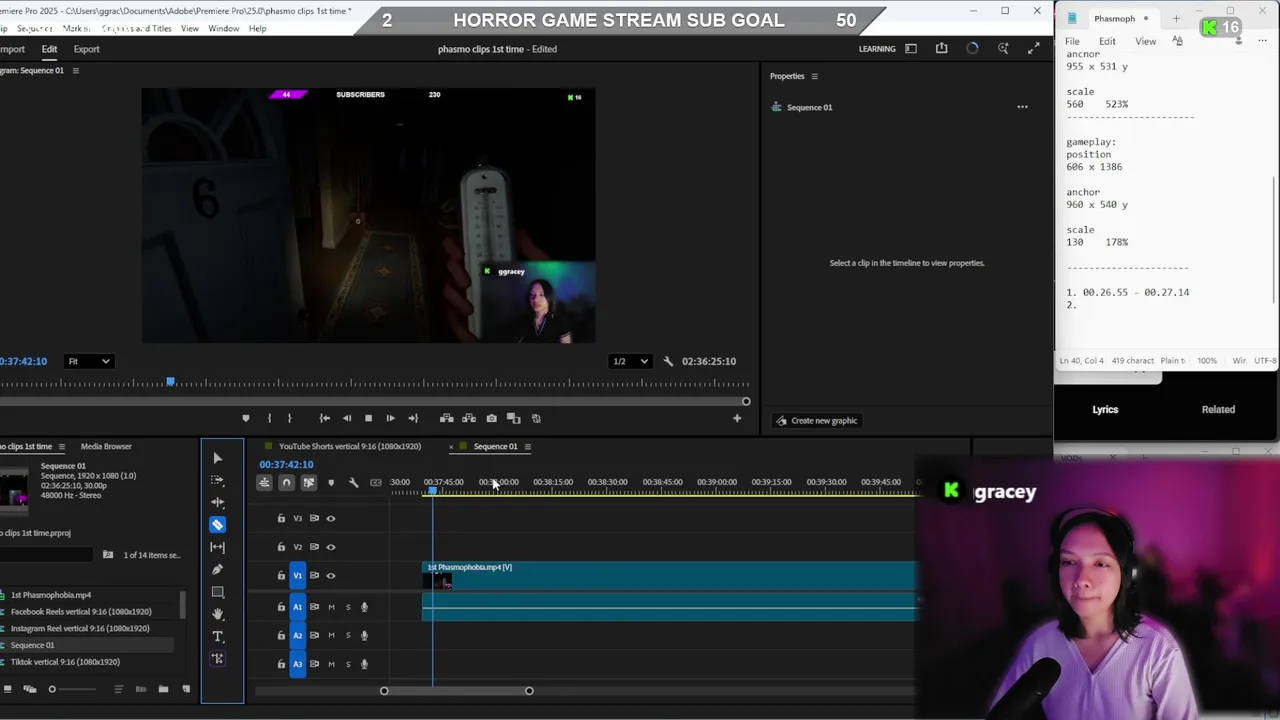Switch to Media Browser tab
1280x720 pixels.
tap(106, 447)
